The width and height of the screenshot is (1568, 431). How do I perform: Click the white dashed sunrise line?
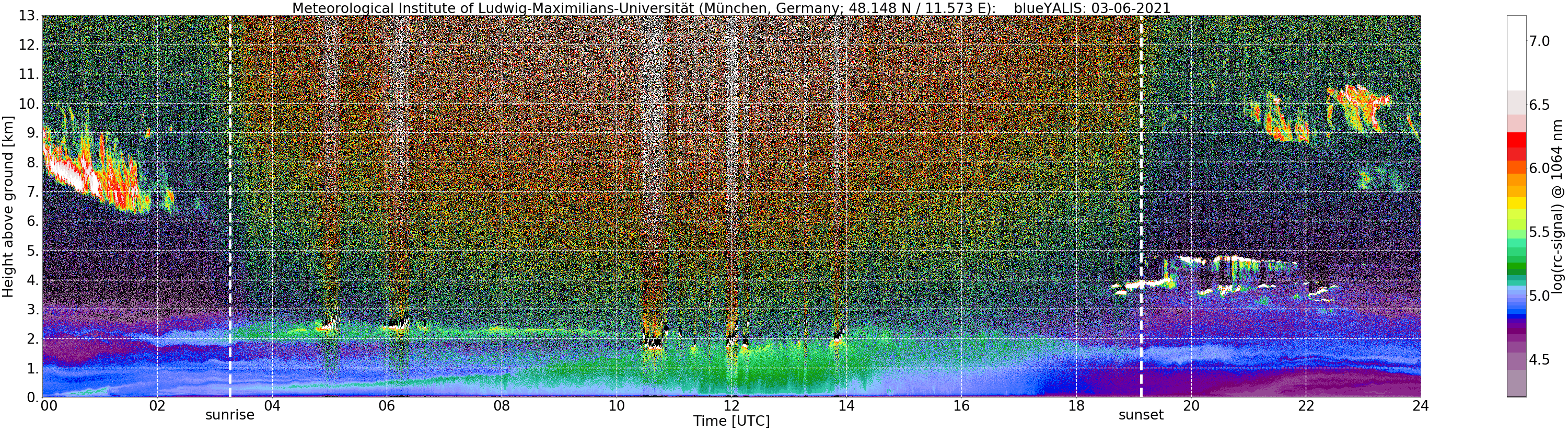(229, 206)
